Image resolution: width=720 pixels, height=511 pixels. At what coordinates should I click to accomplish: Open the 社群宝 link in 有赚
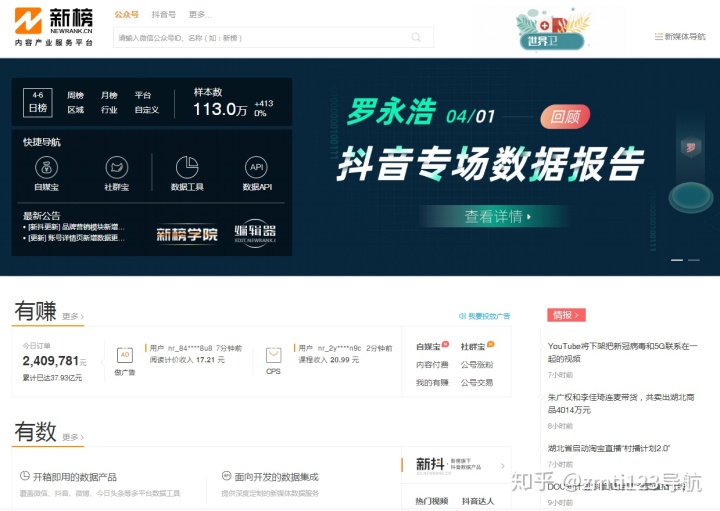(473, 346)
